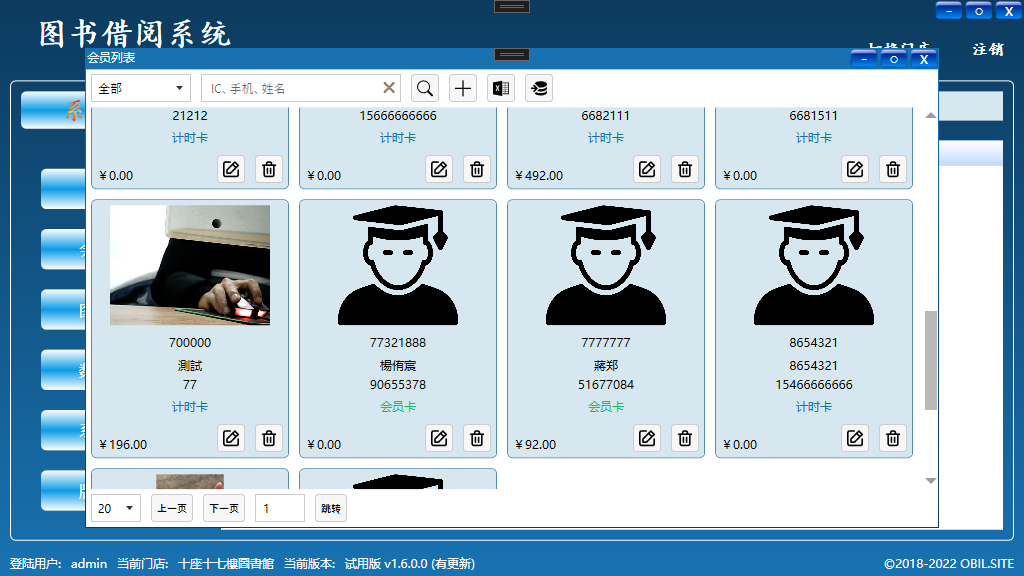
Task: Delete member 7777777's card
Action: pos(685,438)
